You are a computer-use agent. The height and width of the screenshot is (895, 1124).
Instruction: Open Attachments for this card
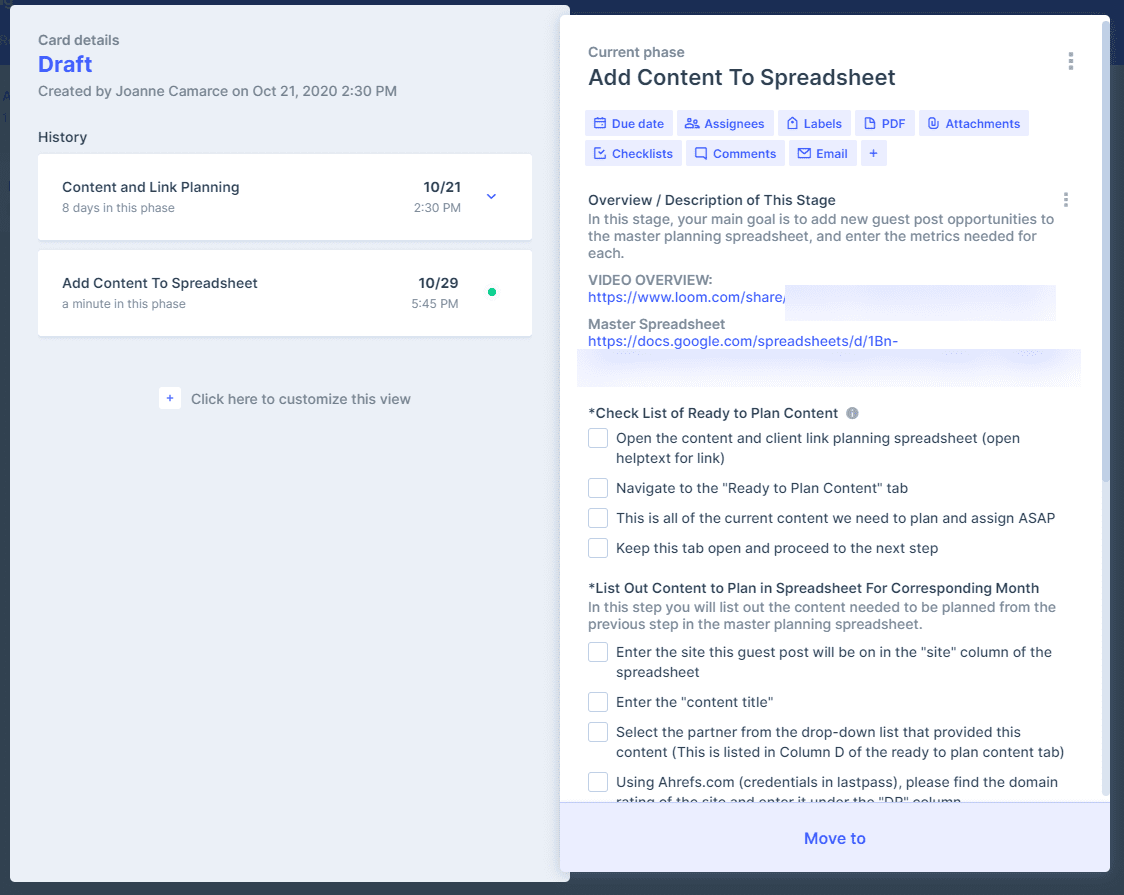[x=973, y=123]
